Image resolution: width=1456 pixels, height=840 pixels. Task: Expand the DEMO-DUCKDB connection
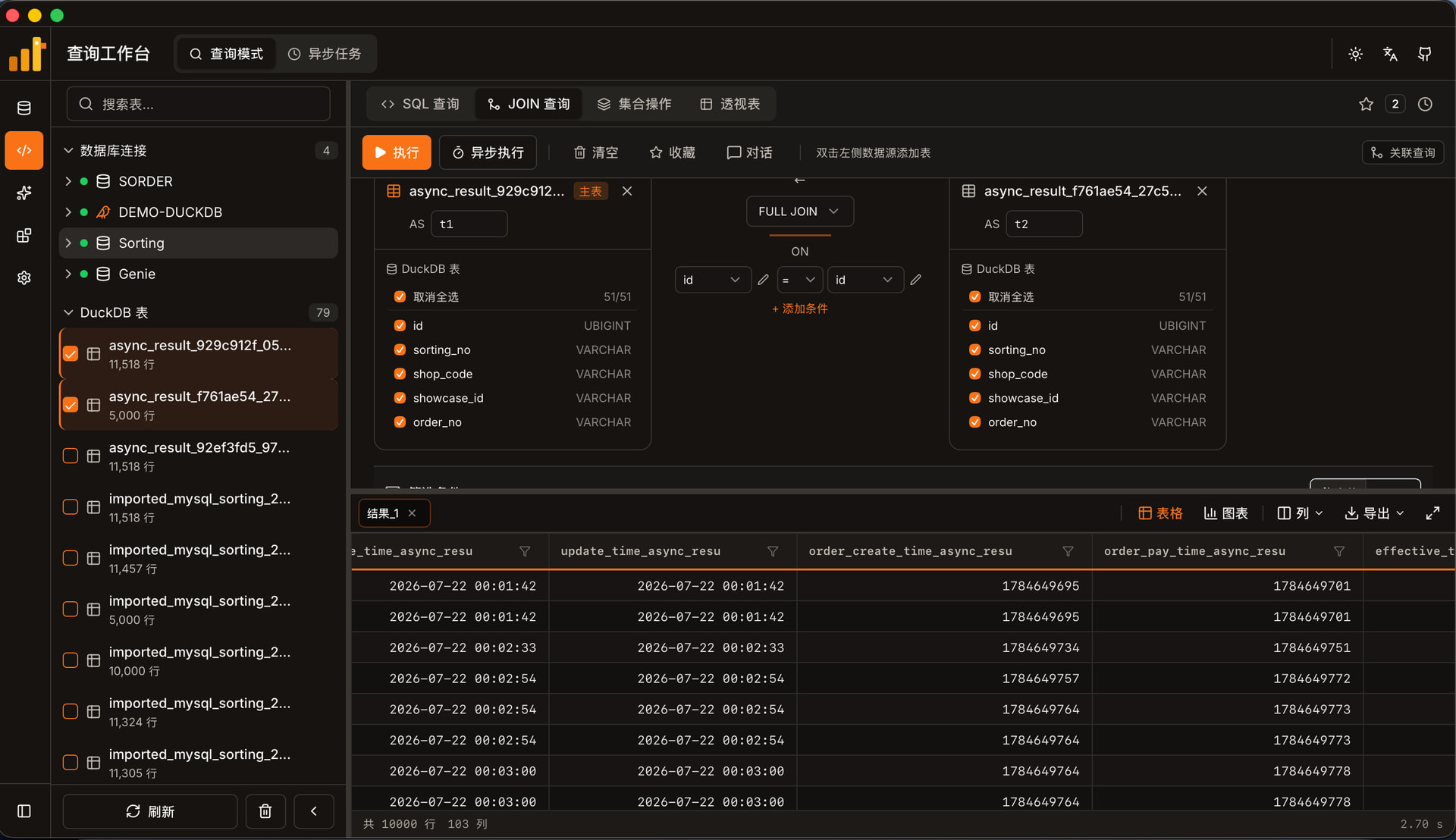pyautogui.click(x=68, y=212)
